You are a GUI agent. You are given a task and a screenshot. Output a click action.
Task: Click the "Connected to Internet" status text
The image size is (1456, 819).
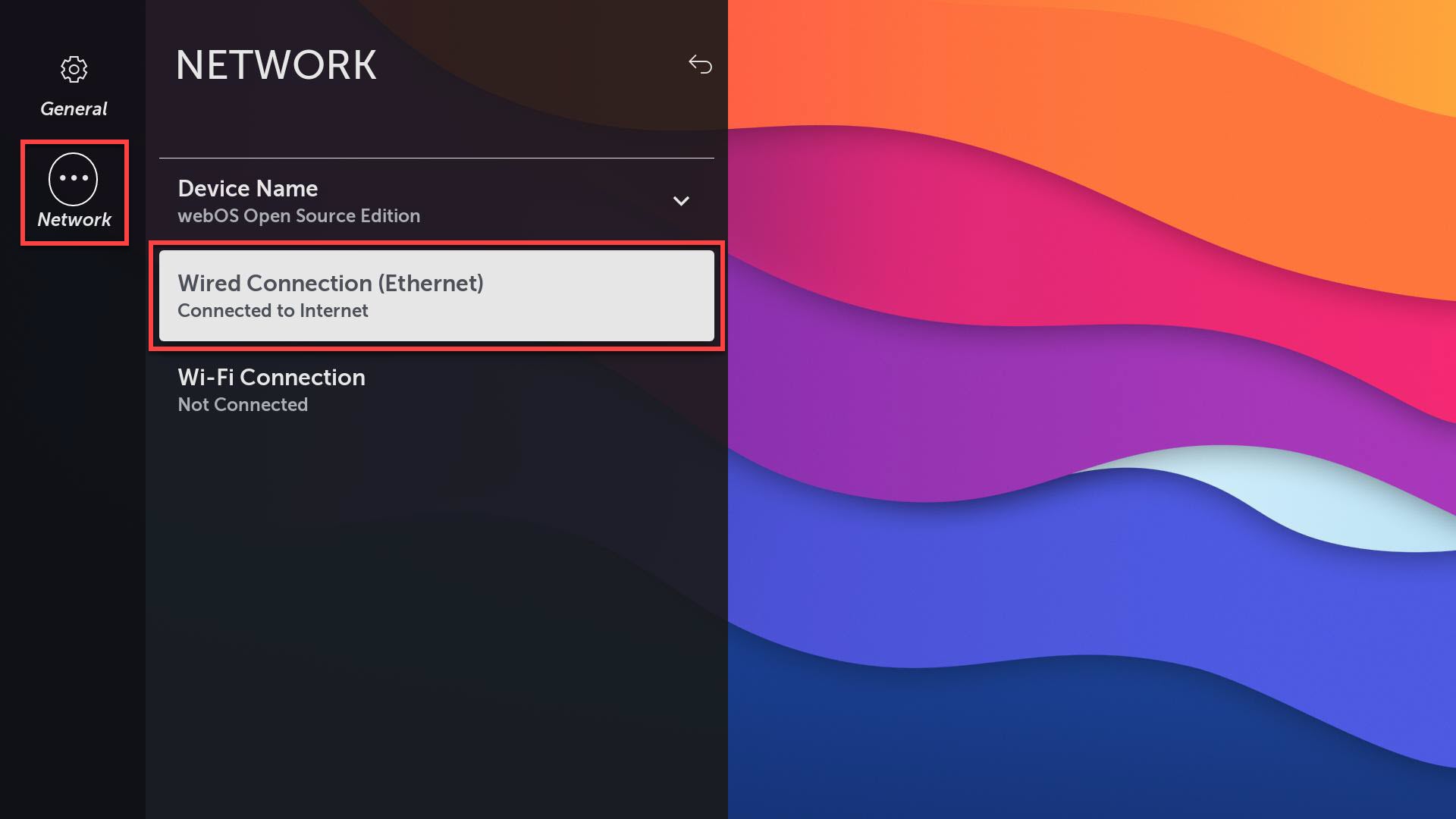point(273,311)
